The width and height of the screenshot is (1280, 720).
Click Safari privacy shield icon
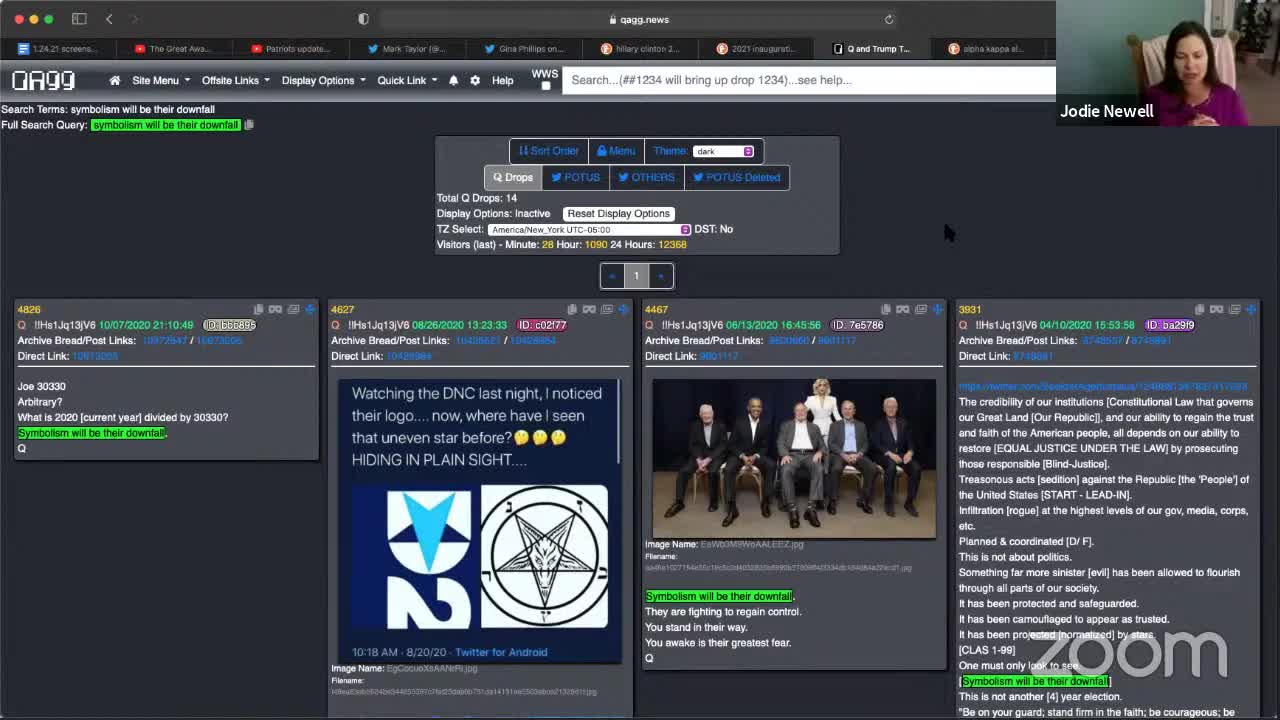[363, 19]
